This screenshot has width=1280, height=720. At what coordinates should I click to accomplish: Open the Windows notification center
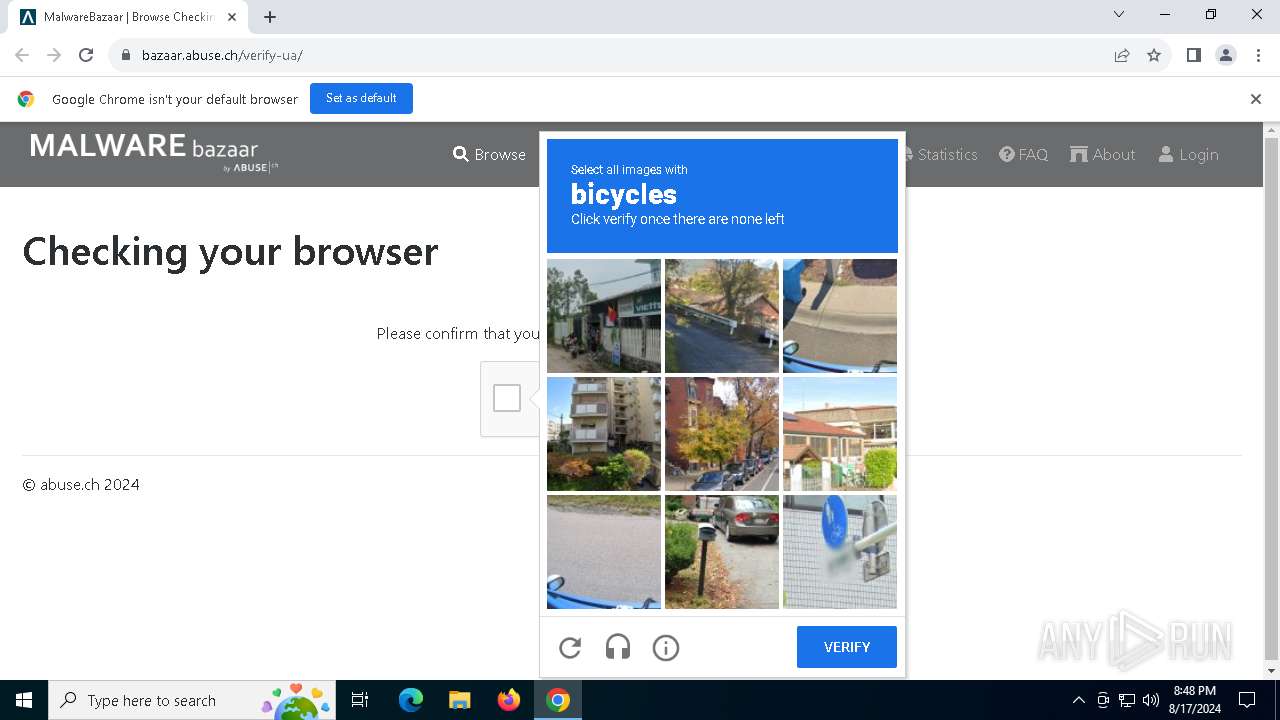1247,700
